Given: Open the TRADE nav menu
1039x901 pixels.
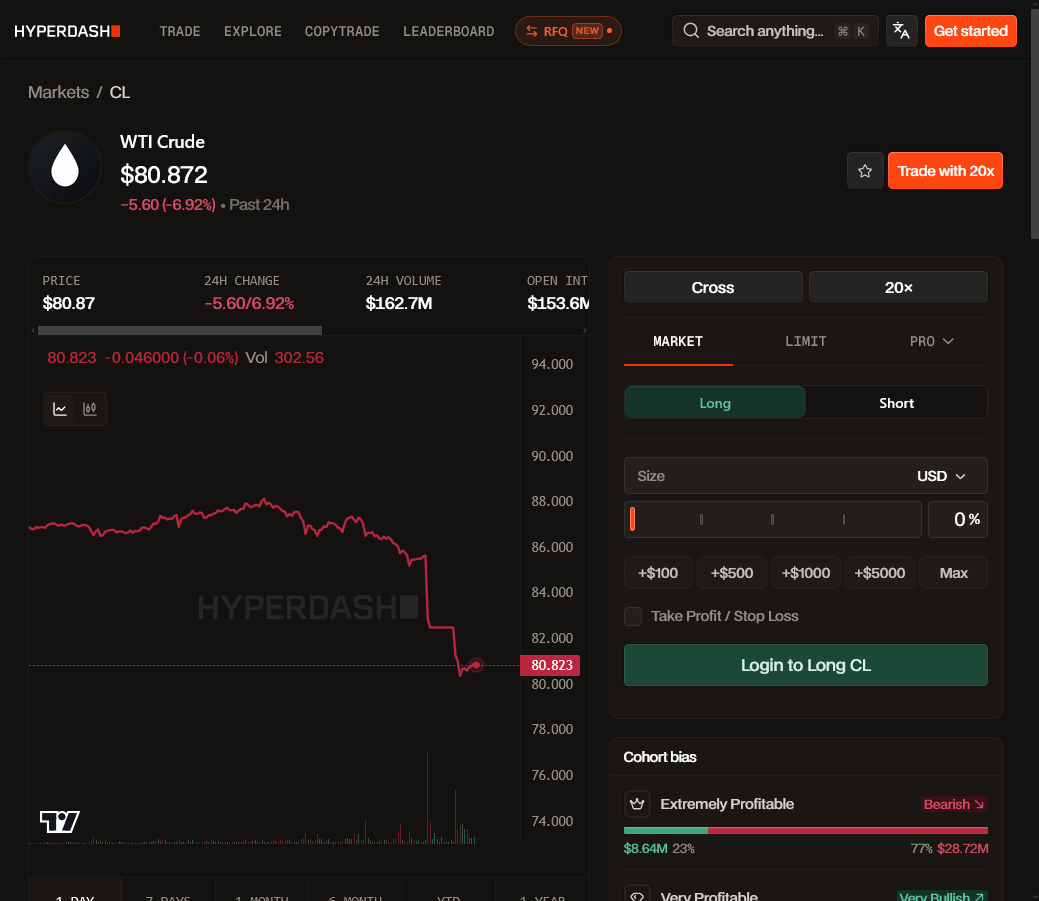Looking at the screenshot, I should tap(180, 31).
